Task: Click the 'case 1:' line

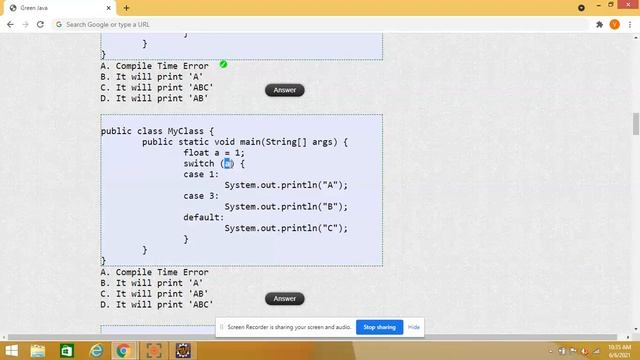Action: 201,175
